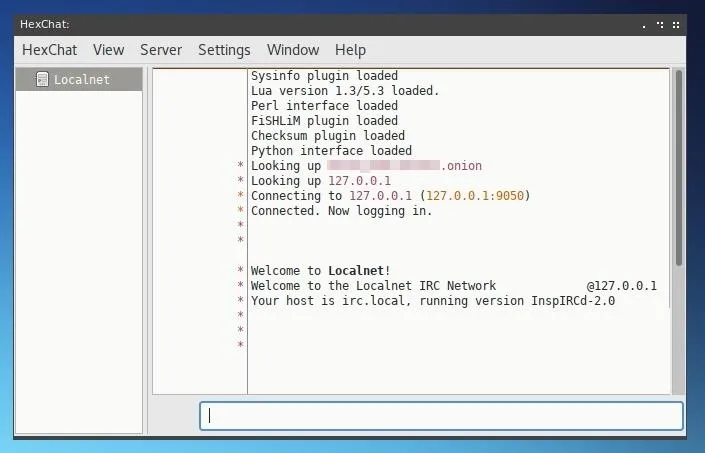The width and height of the screenshot is (705, 453).
Task: Click the 'Perl interface loaded' line
Action: pyautogui.click(x=324, y=106)
